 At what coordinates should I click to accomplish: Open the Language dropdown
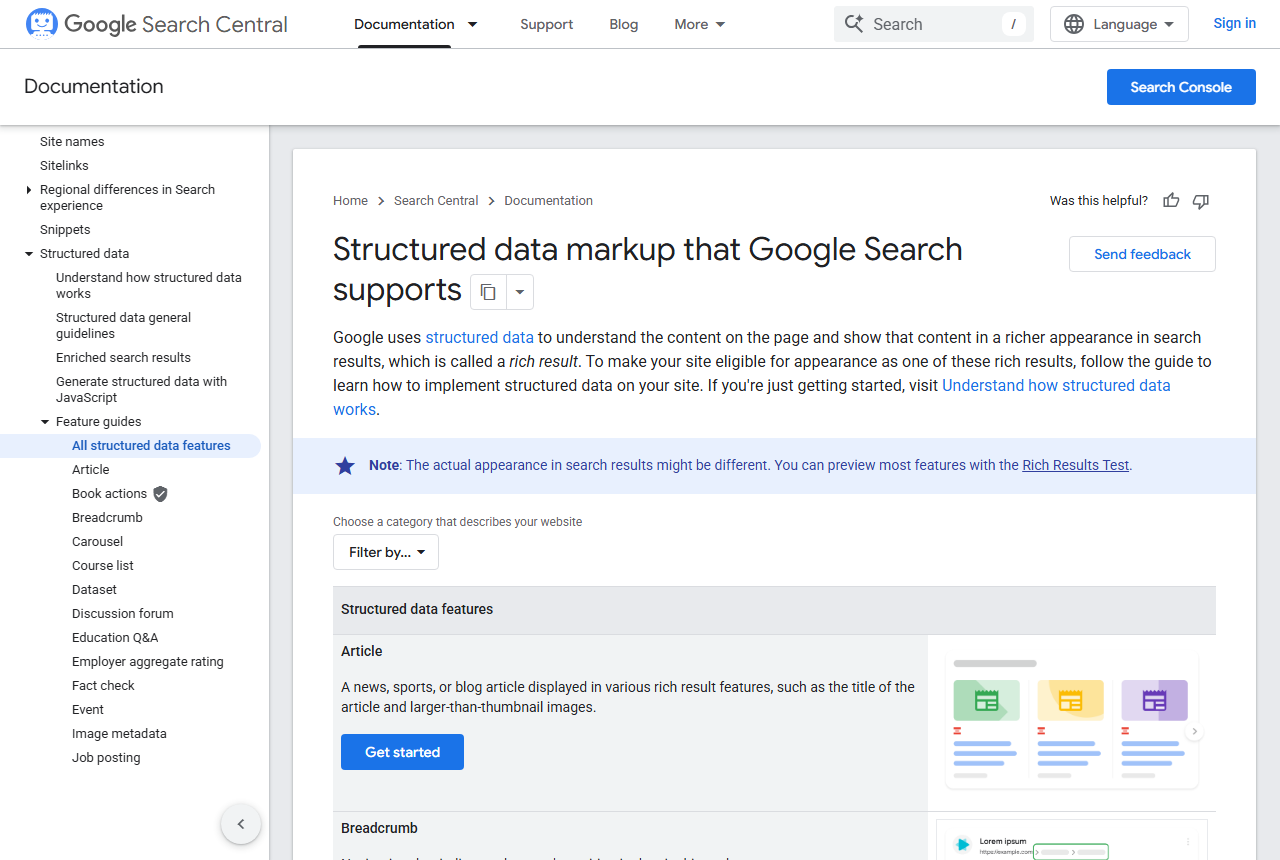1119,24
